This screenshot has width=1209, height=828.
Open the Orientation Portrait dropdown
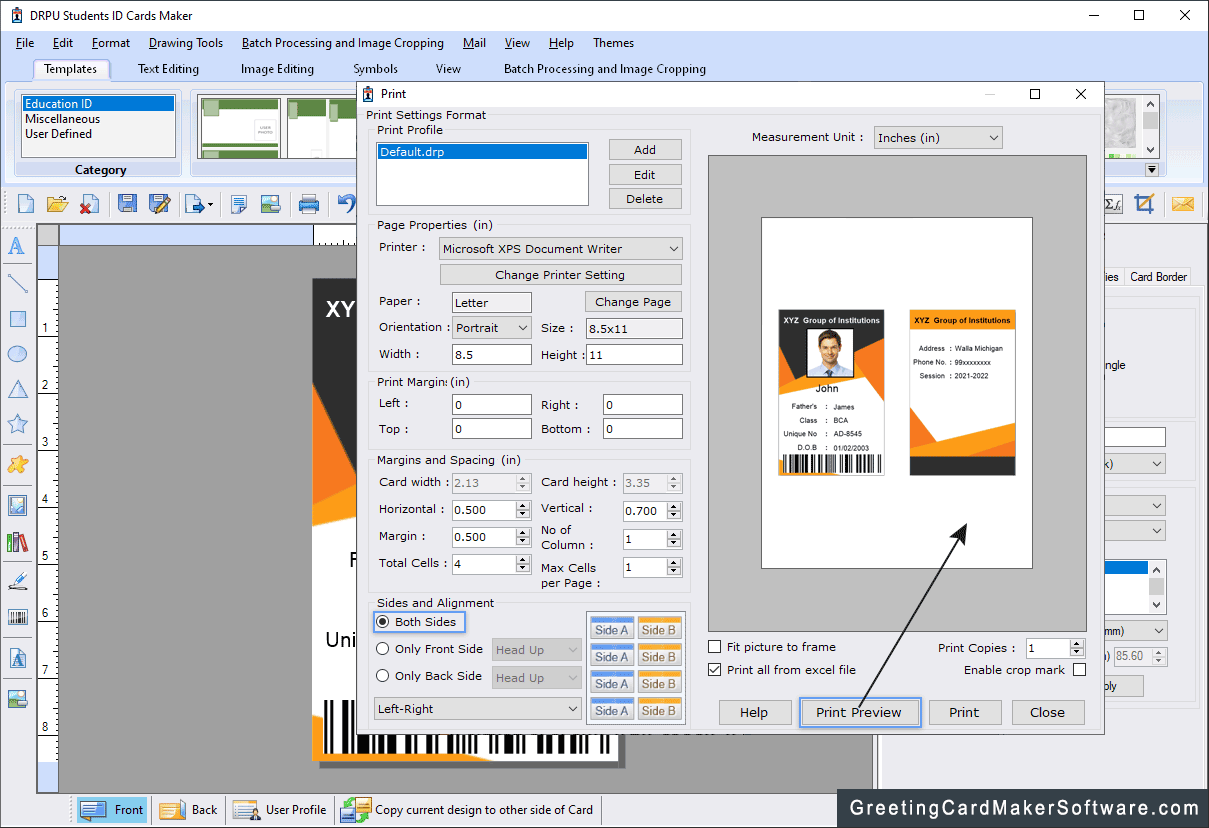point(492,328)
